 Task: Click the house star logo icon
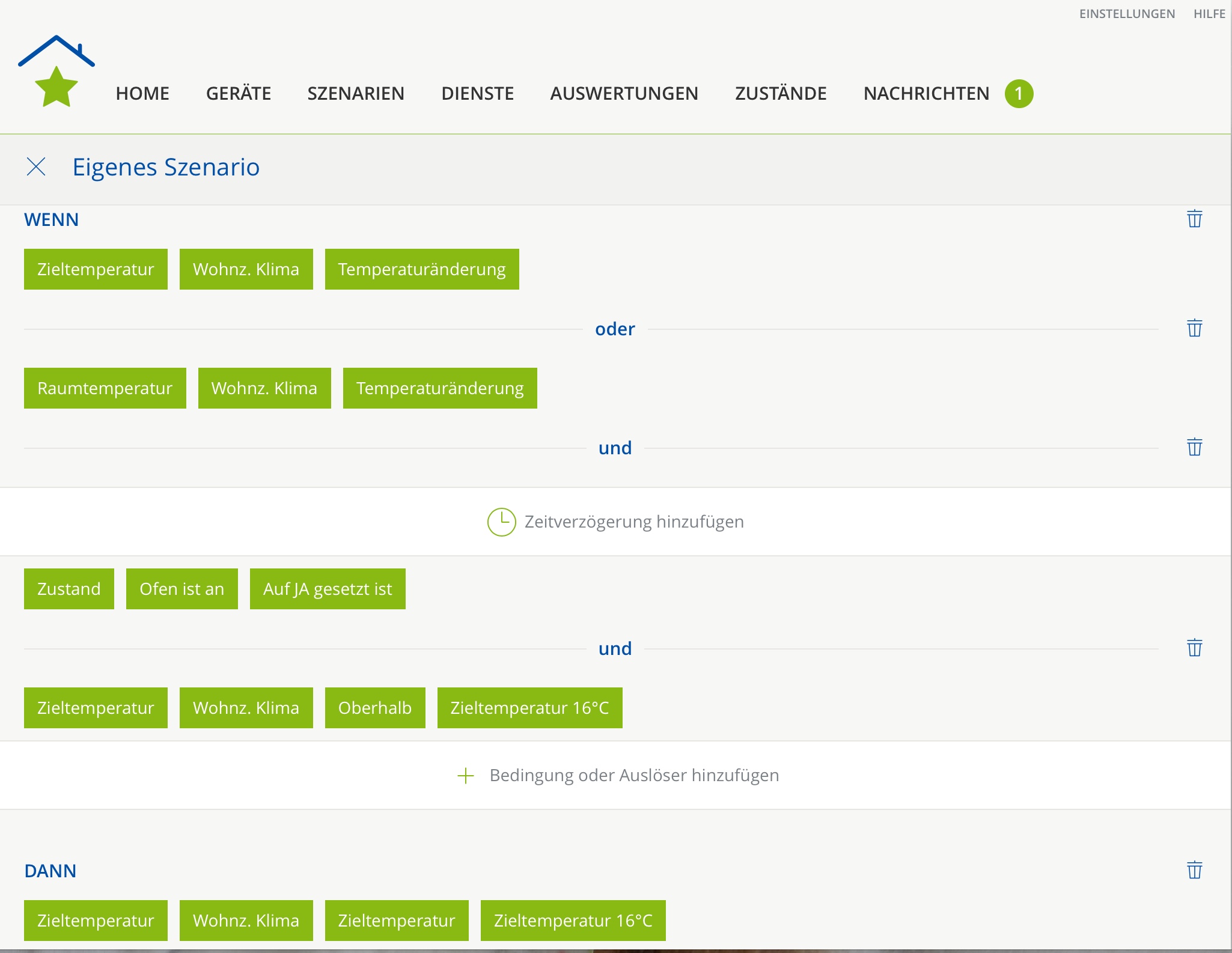click(x=56, y=72)
